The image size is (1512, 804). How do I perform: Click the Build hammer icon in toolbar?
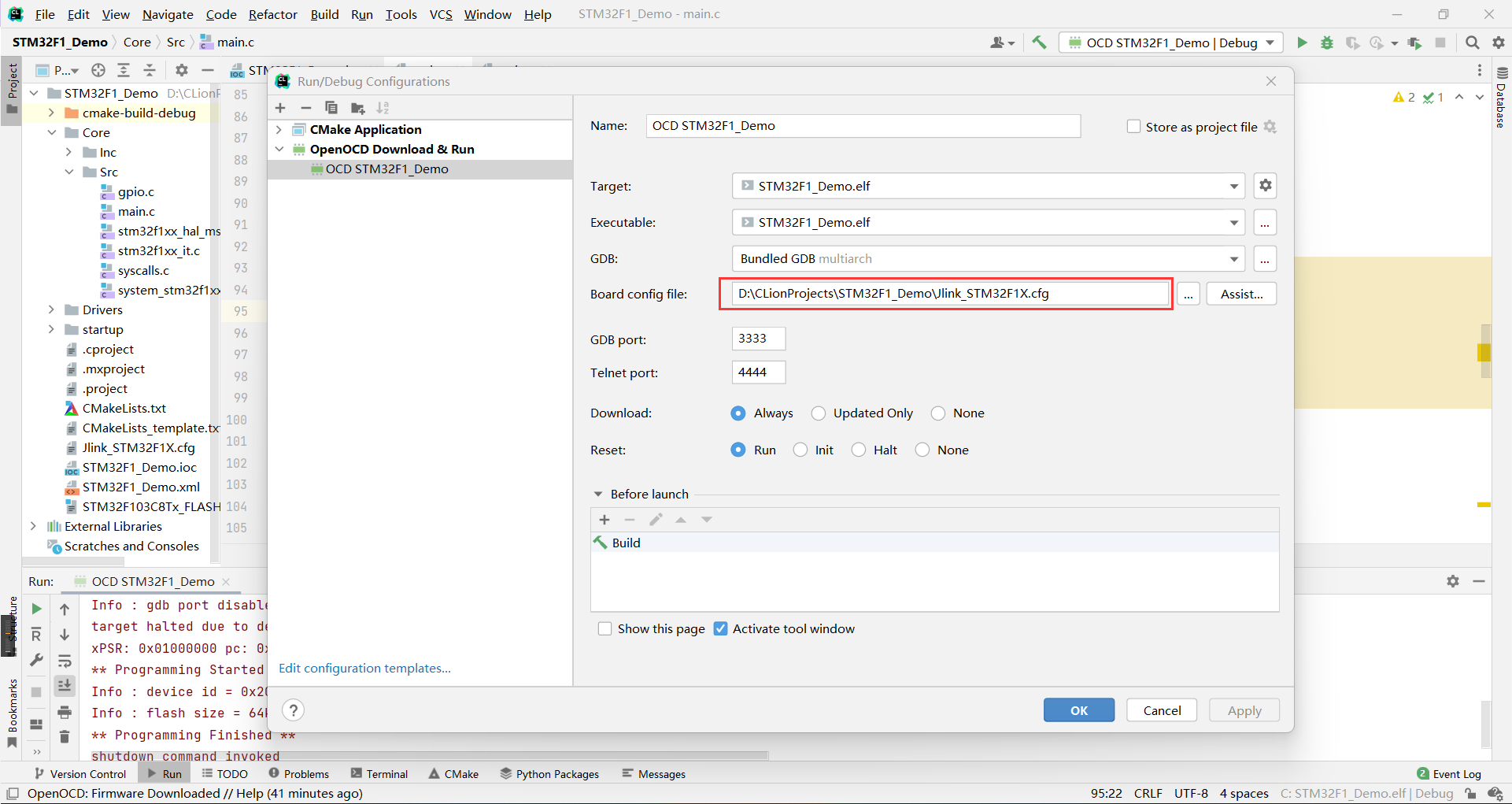pos(1039,43)
